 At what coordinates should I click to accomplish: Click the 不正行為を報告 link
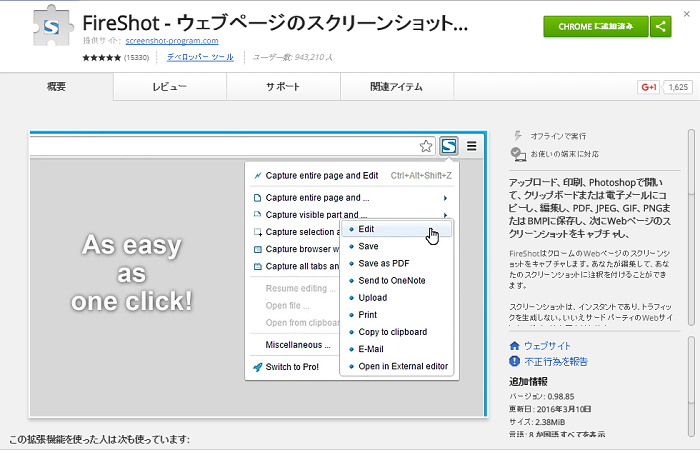(556, 361)
